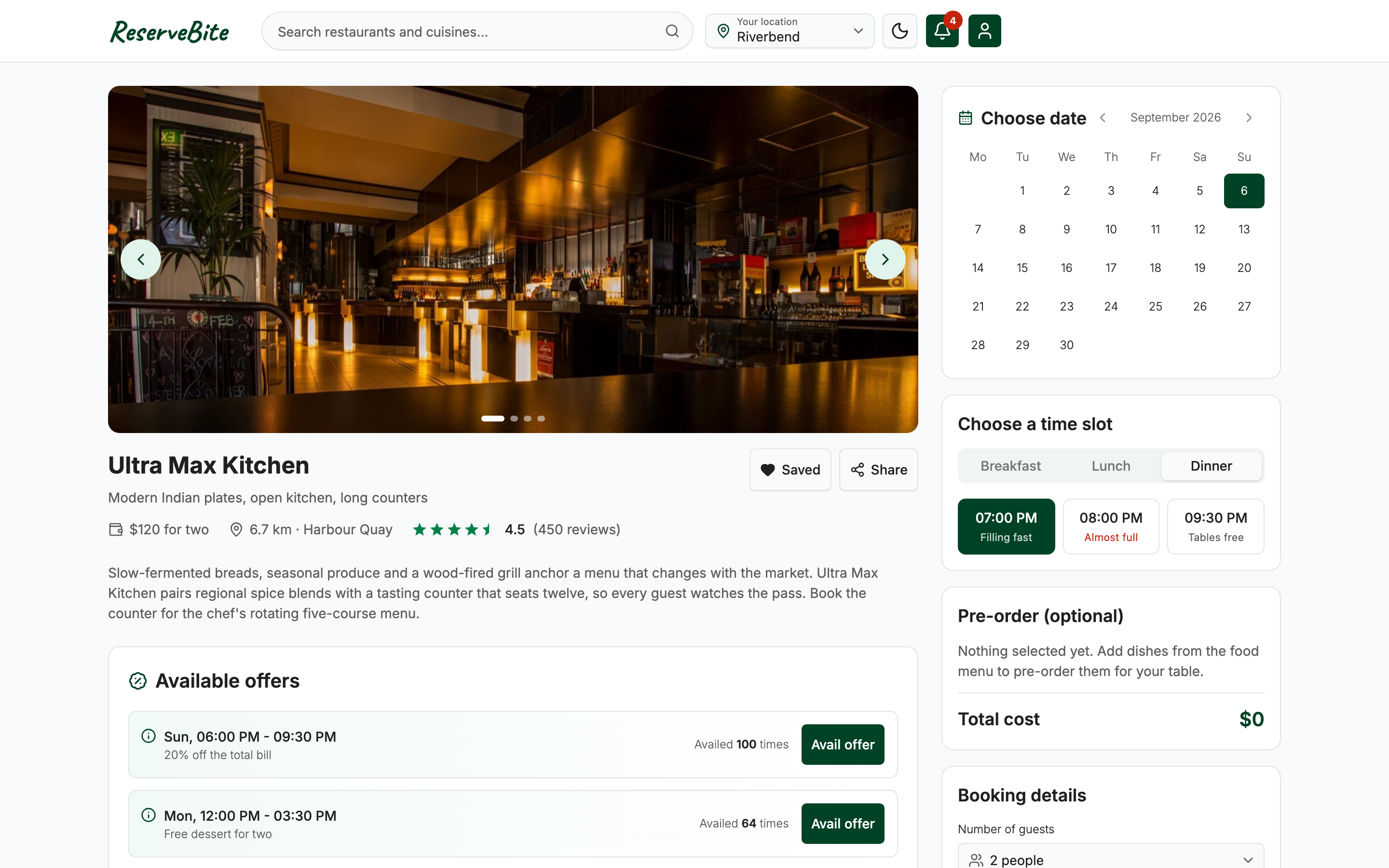The height and width of the screenshot is (868, 1389).
Task: Toggle the Saved heart button
Action: (790, 470)
